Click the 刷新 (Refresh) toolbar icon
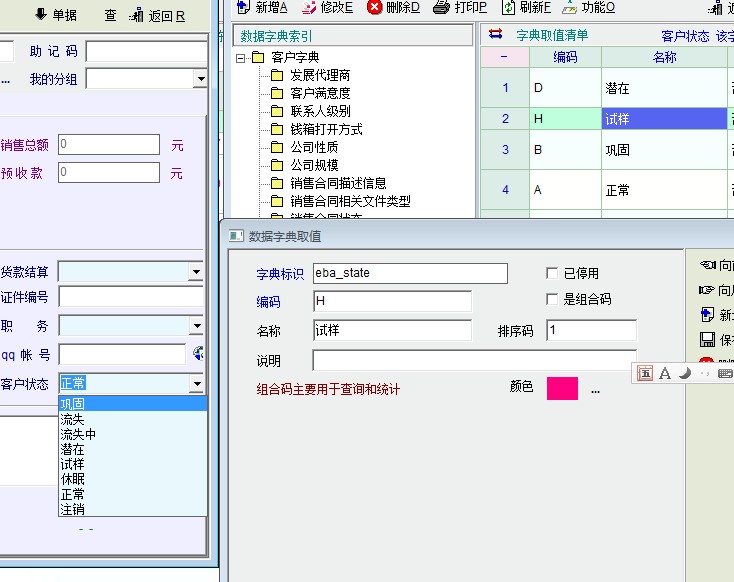The image size is (734, 582). point(508,8)
